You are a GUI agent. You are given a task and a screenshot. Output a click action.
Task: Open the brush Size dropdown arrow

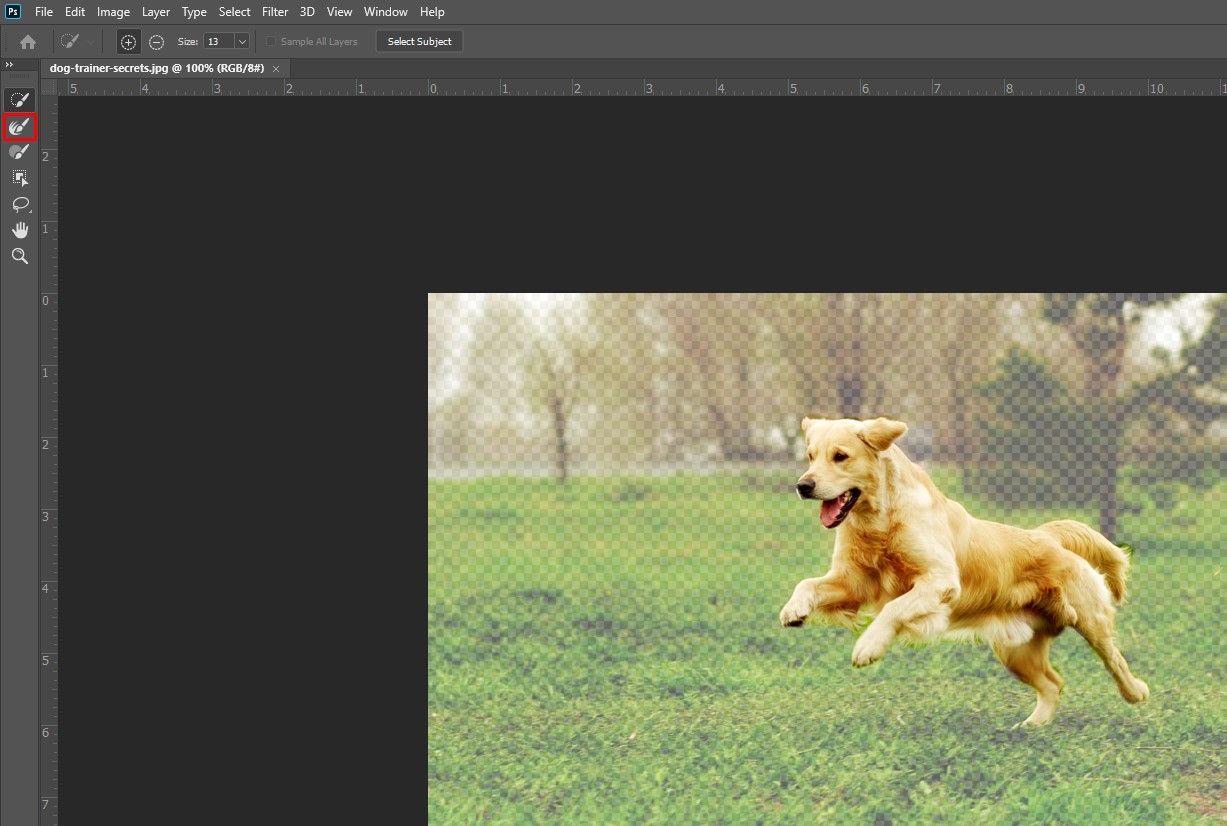click(x=241, y=42)
